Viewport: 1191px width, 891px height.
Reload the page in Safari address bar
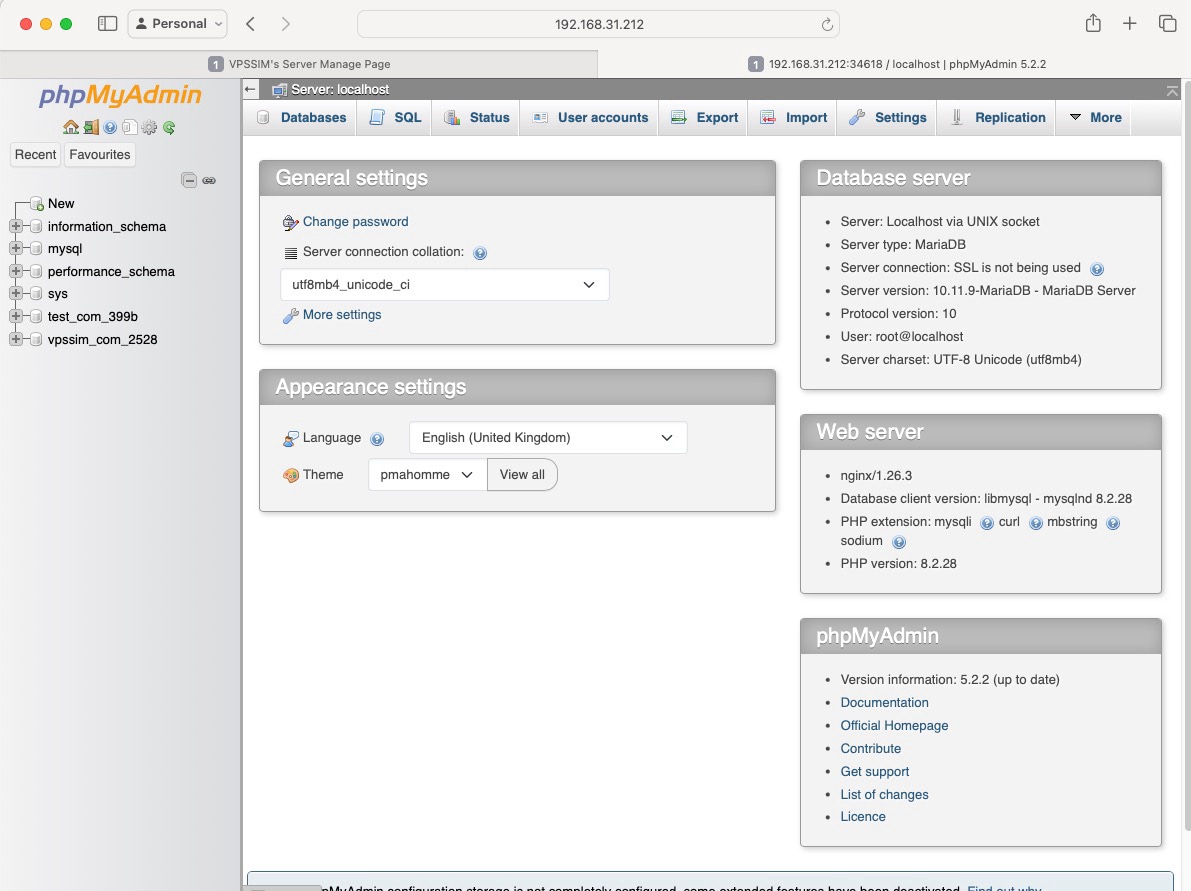[827, 24]
